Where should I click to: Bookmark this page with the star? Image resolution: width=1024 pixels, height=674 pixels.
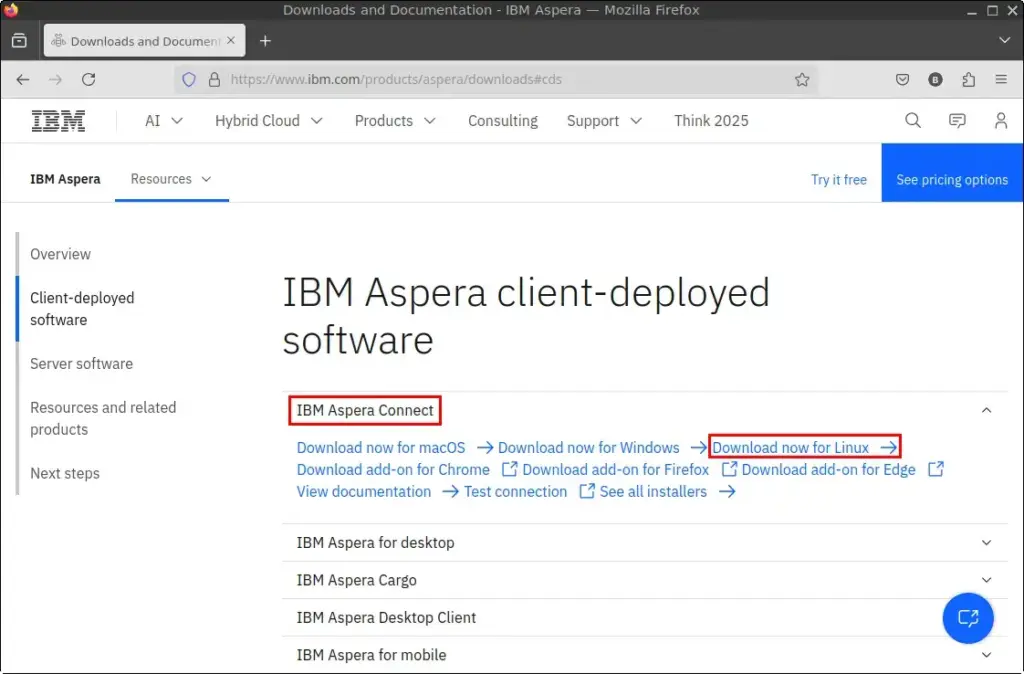802,80
